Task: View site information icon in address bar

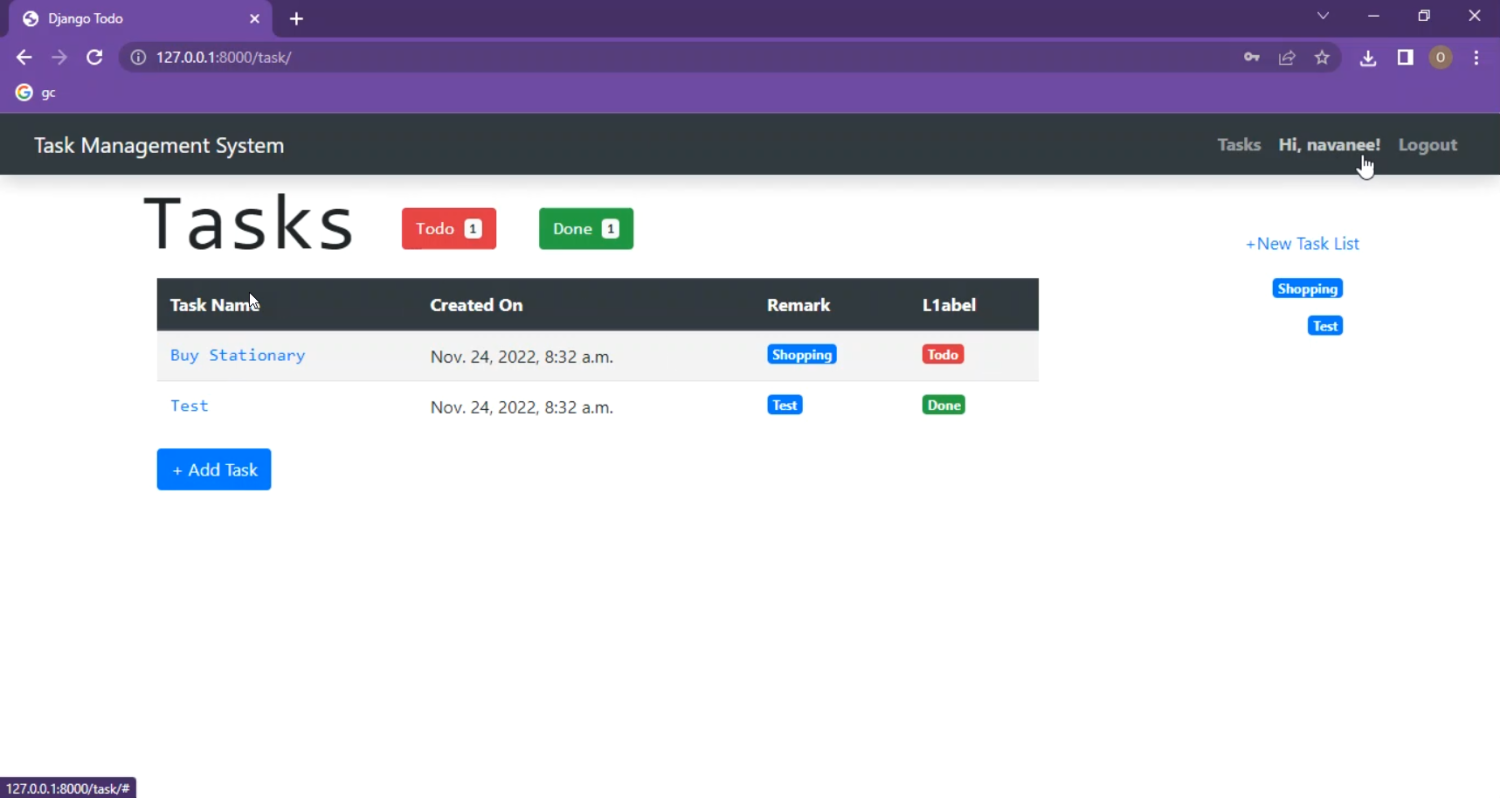Action: [x=138, y=57]
